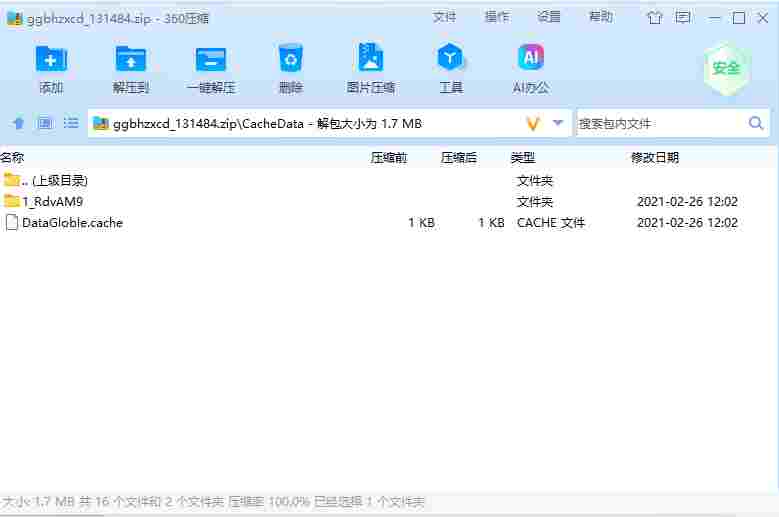
Task: Switch to list view mode
Action: point(71,123)
